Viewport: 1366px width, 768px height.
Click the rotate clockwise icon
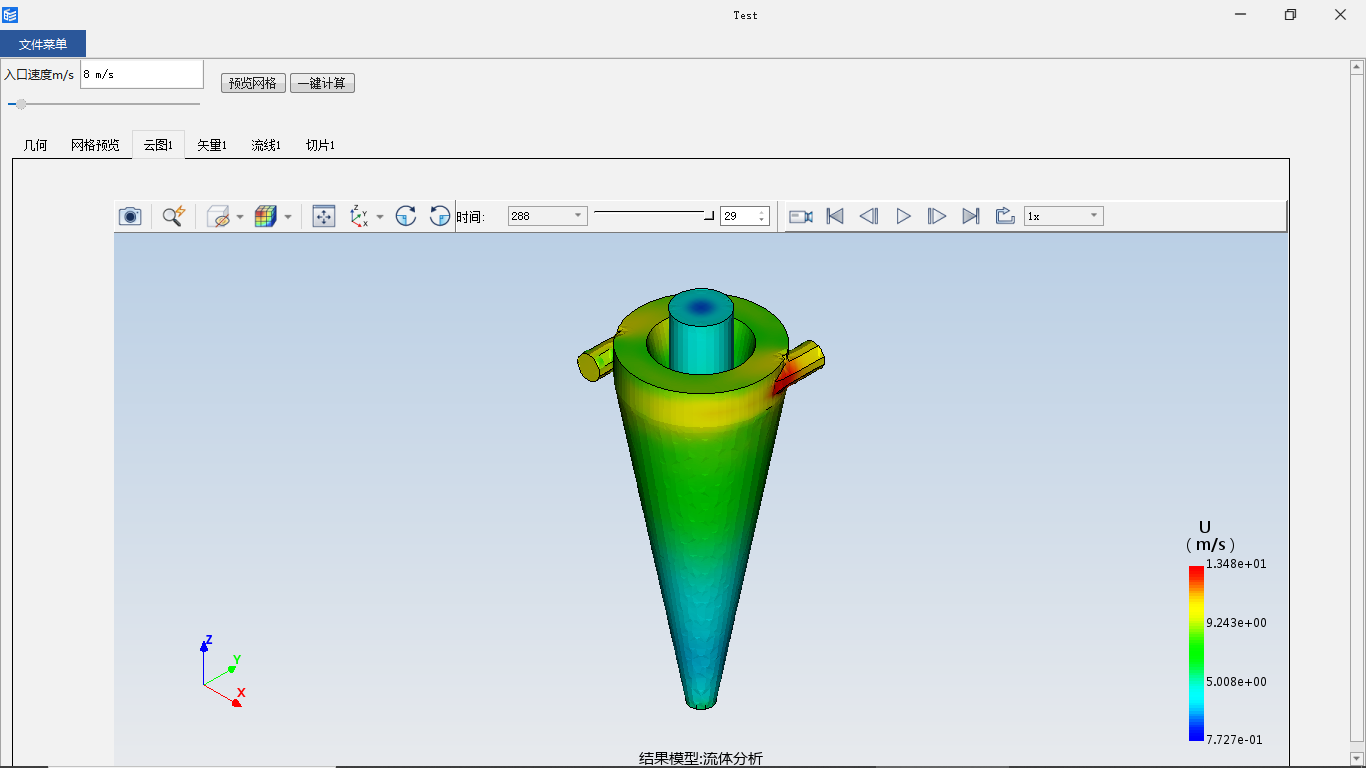(406, 216)
